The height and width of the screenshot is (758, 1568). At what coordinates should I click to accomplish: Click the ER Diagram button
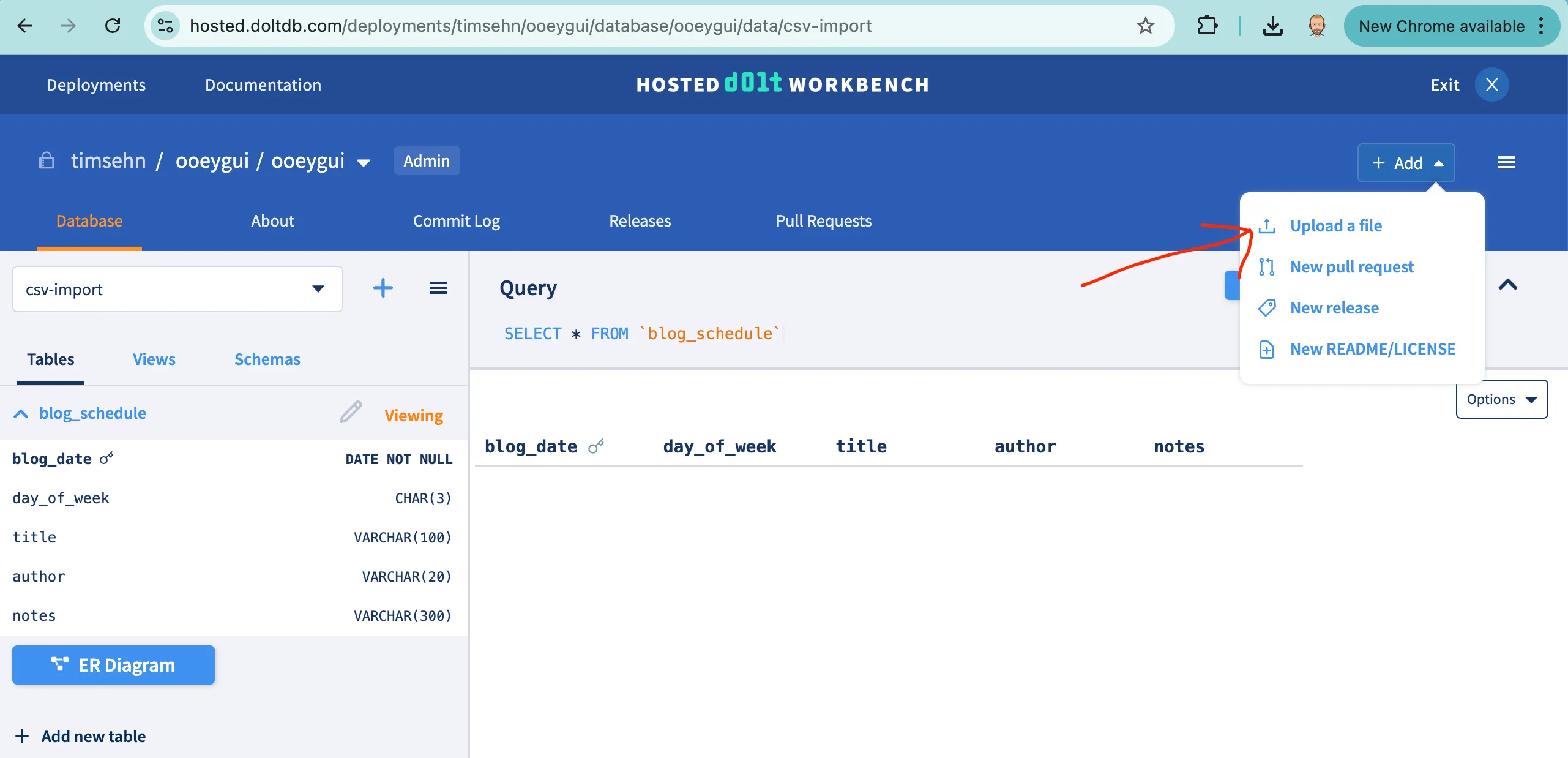click(x=113, y=665)
